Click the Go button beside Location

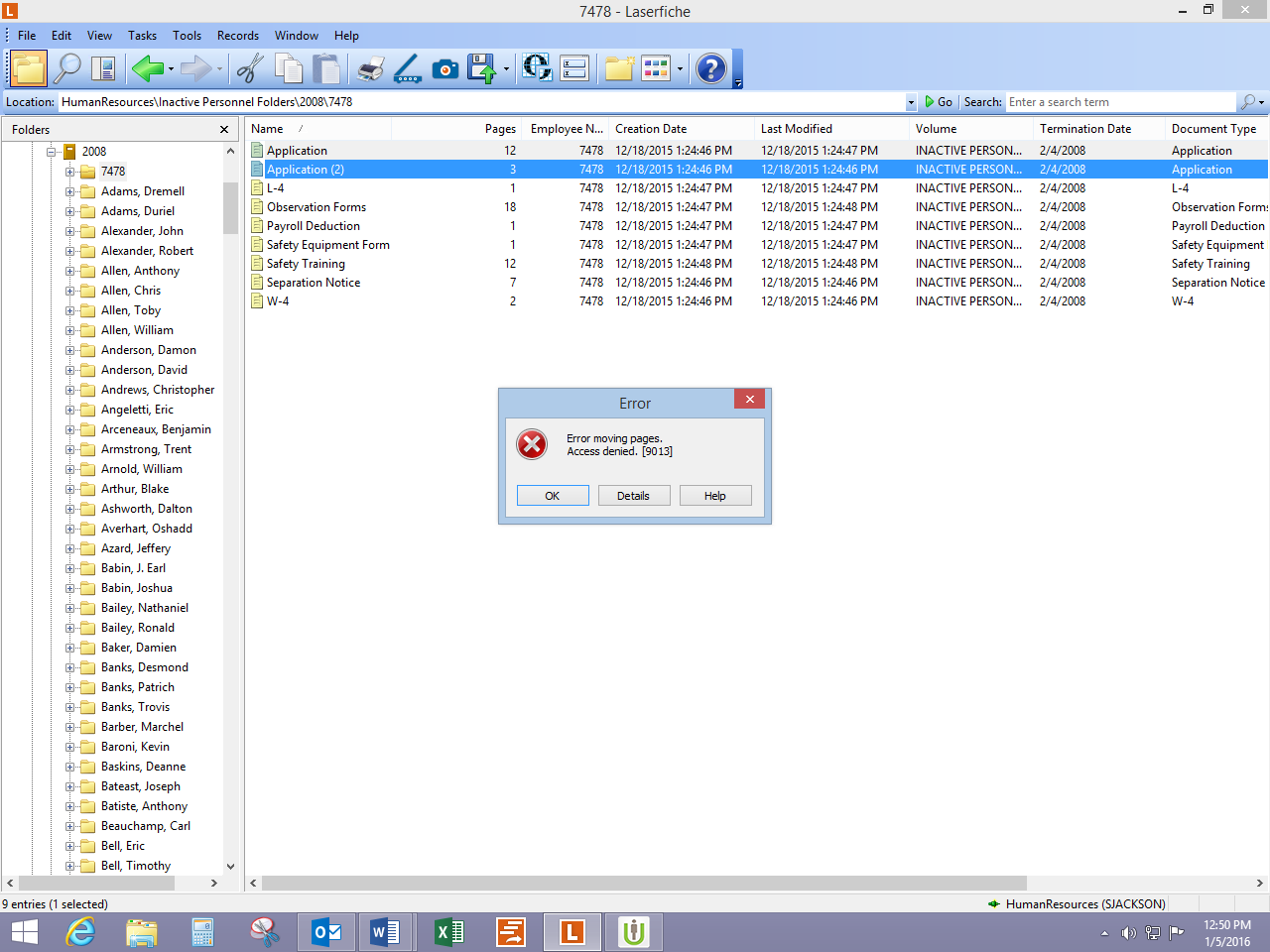(938, 102)
